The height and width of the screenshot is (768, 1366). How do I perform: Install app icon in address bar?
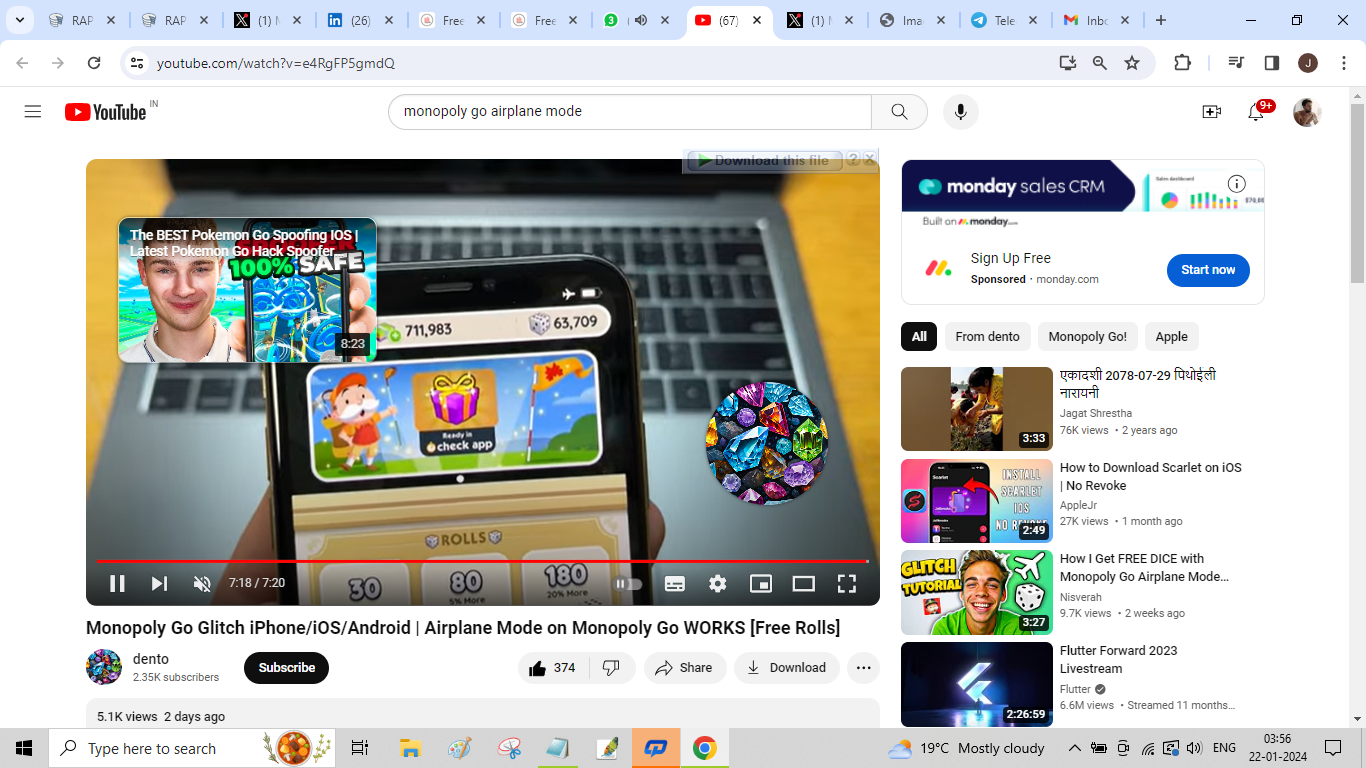(x=1068, y=63)
